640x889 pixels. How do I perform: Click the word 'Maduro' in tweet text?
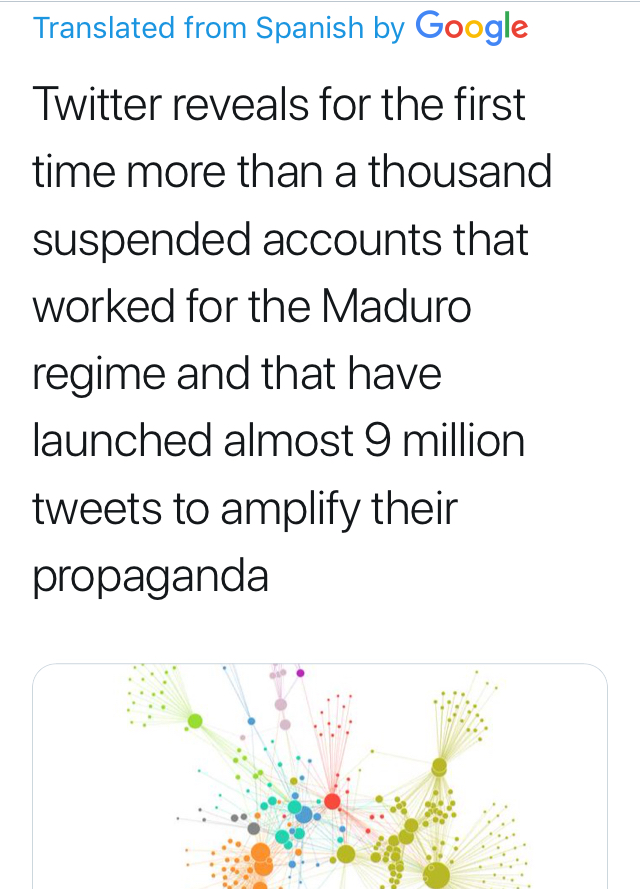click(x=397, y=307)
